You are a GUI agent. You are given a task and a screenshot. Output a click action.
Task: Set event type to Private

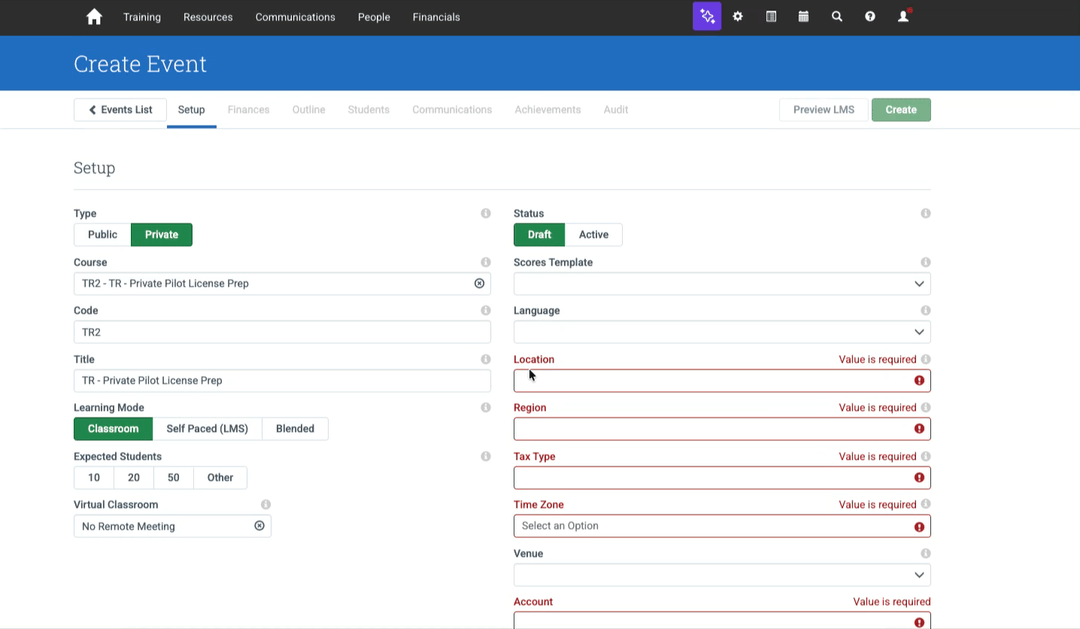point(161,234)
